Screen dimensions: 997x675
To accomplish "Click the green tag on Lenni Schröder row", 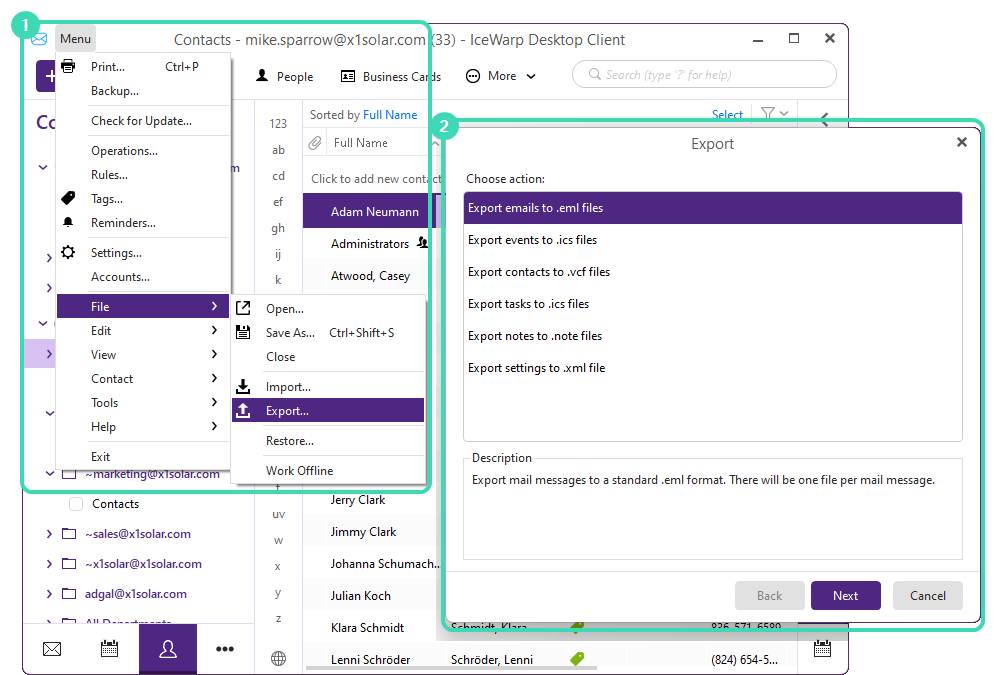I will click(577, 659).
